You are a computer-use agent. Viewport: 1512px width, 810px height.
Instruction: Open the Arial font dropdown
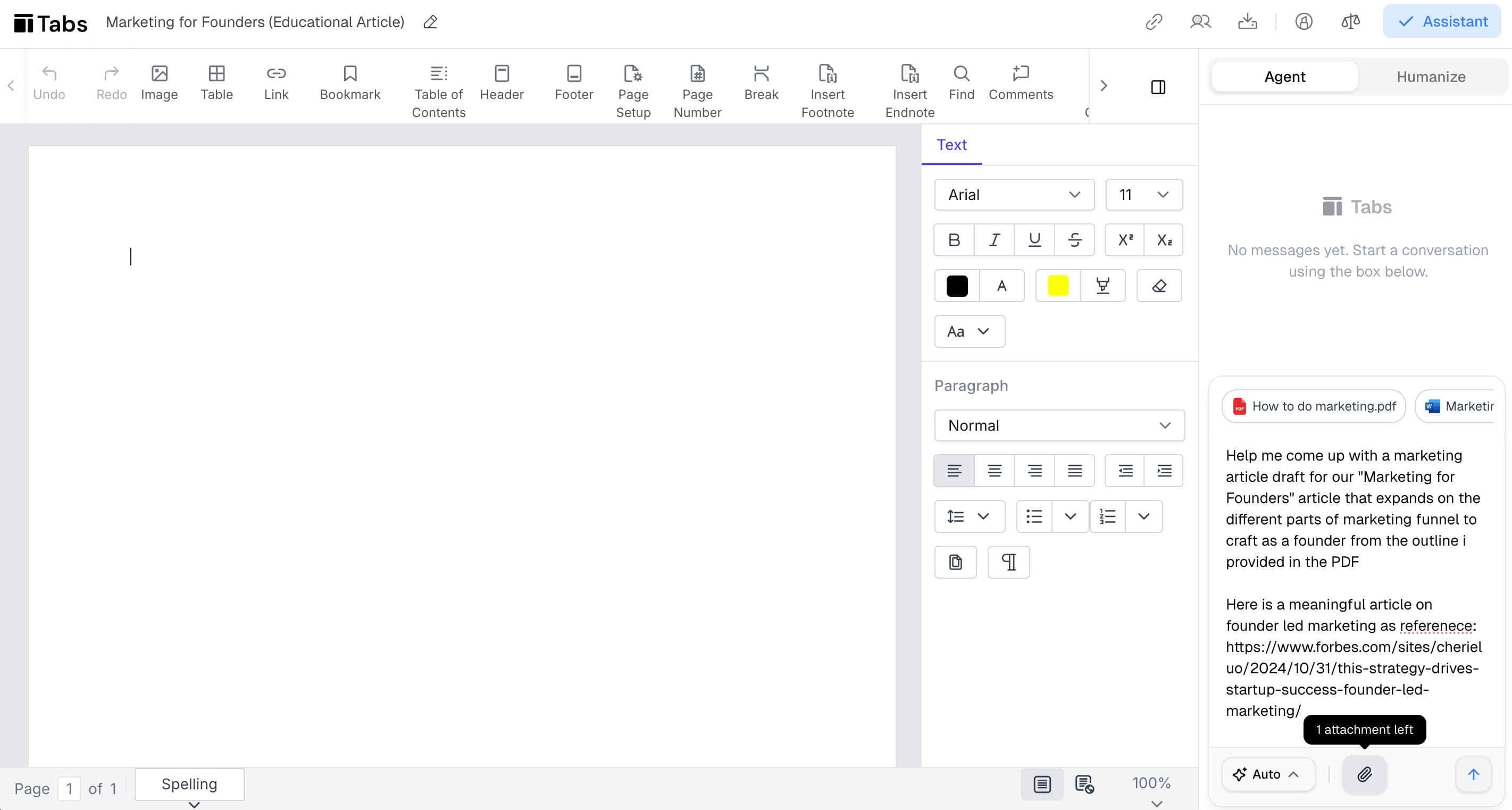pyautogui.click(x=1014, y=195)
